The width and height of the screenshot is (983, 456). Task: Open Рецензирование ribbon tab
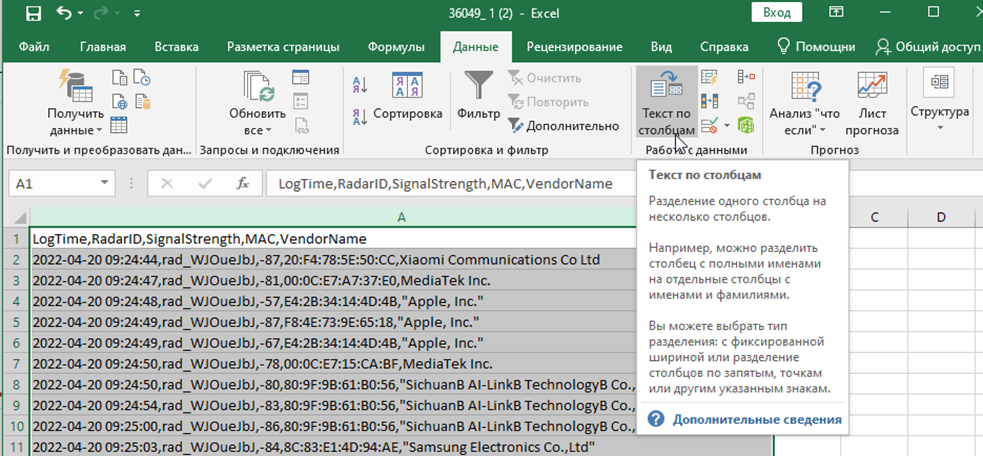(x=574, y=47)
